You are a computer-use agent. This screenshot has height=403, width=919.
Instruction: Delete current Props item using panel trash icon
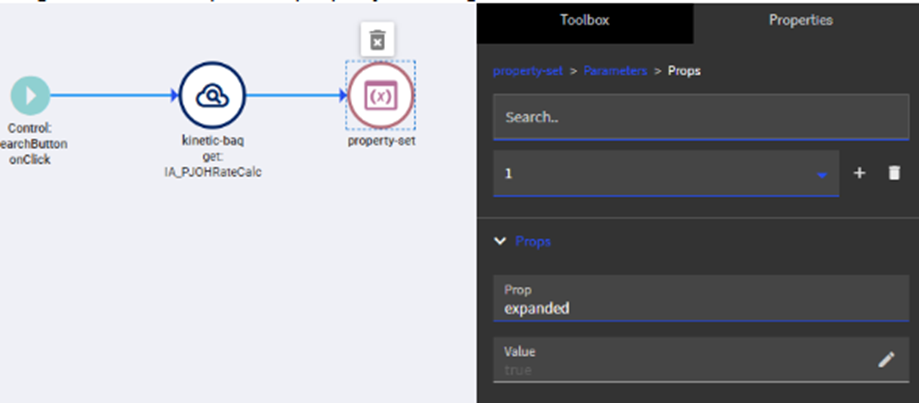pyautogui.click(x=894, y=173)
